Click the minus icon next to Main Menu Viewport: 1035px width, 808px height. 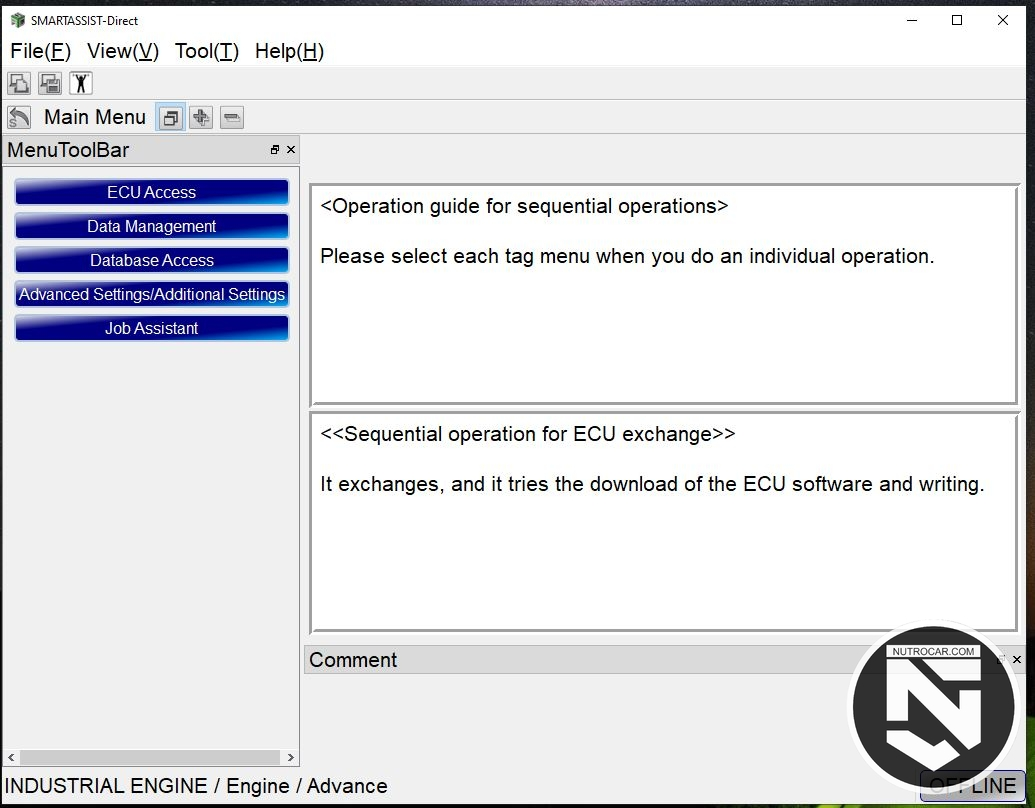coord(231,118)
